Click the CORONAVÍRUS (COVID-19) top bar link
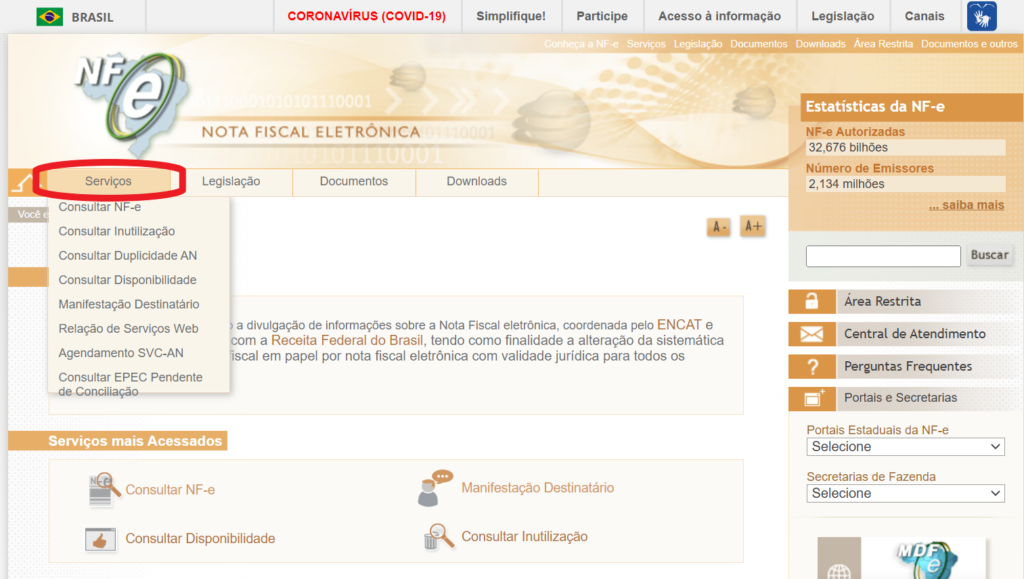Viewport: 1024px width, 579px height. coord(366,16)
